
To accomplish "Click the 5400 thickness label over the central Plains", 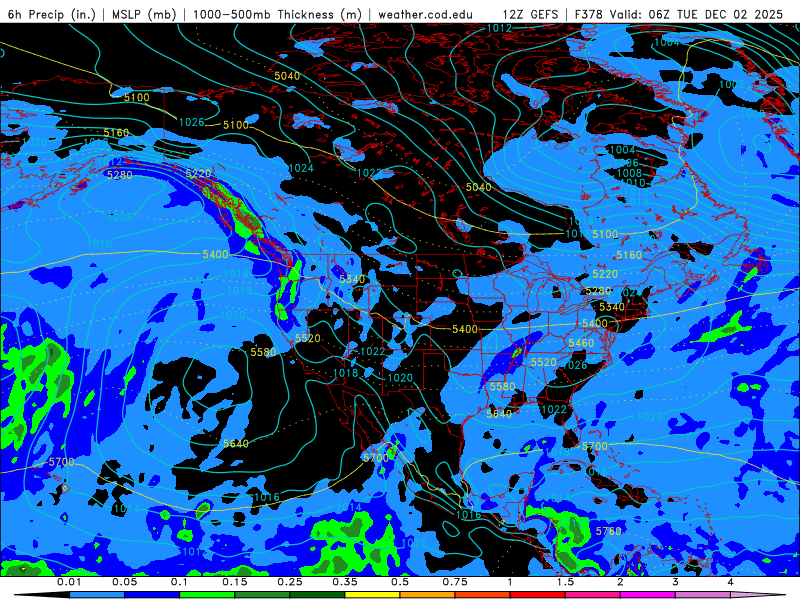I will pyautogui.click(x=465, y=329).
